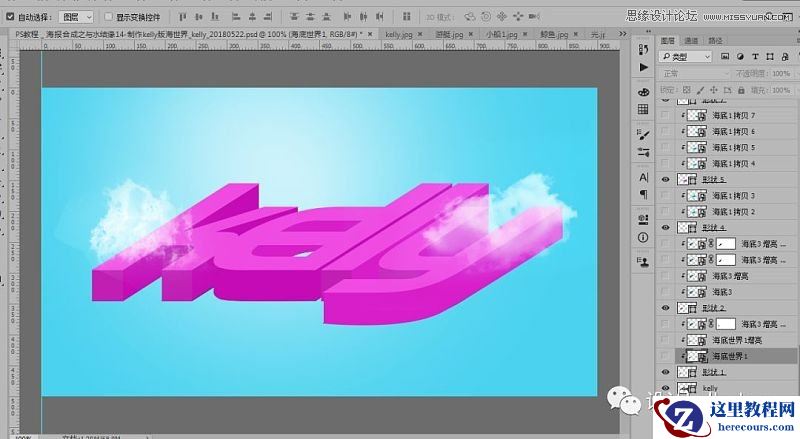
Task: Show the 海底1拷贝 7 layer visibility box
Action: (x=665, y=115)
